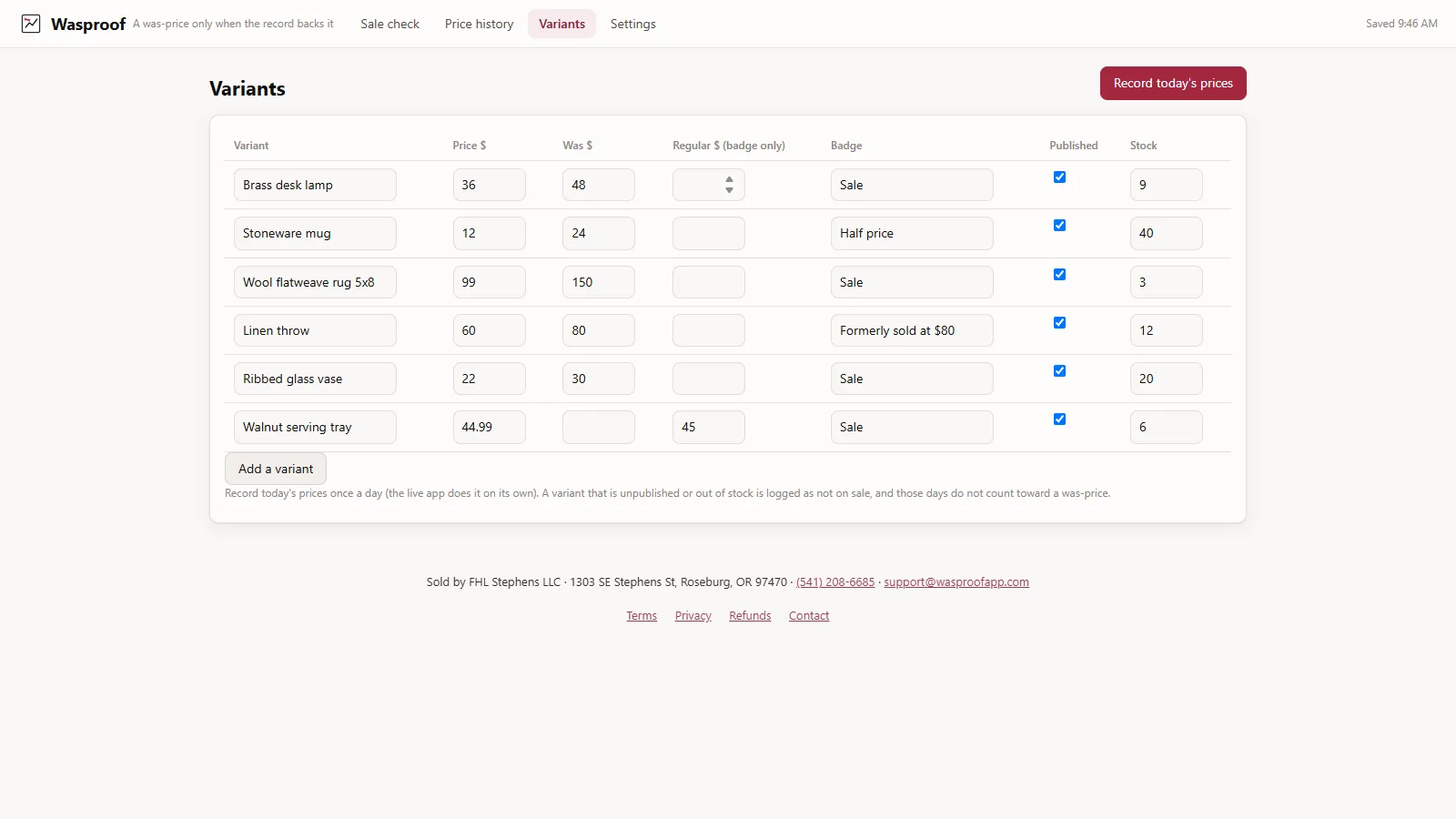Open the Settings tab

click(x=632, y=24)
